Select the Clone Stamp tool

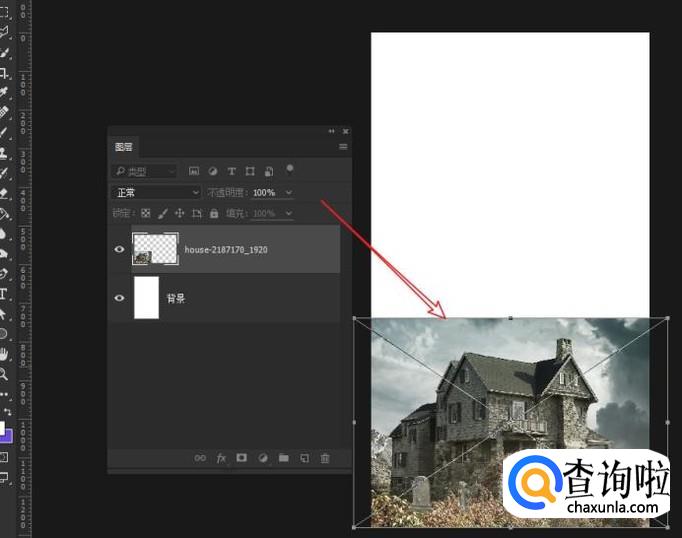[x=3, y=152]
